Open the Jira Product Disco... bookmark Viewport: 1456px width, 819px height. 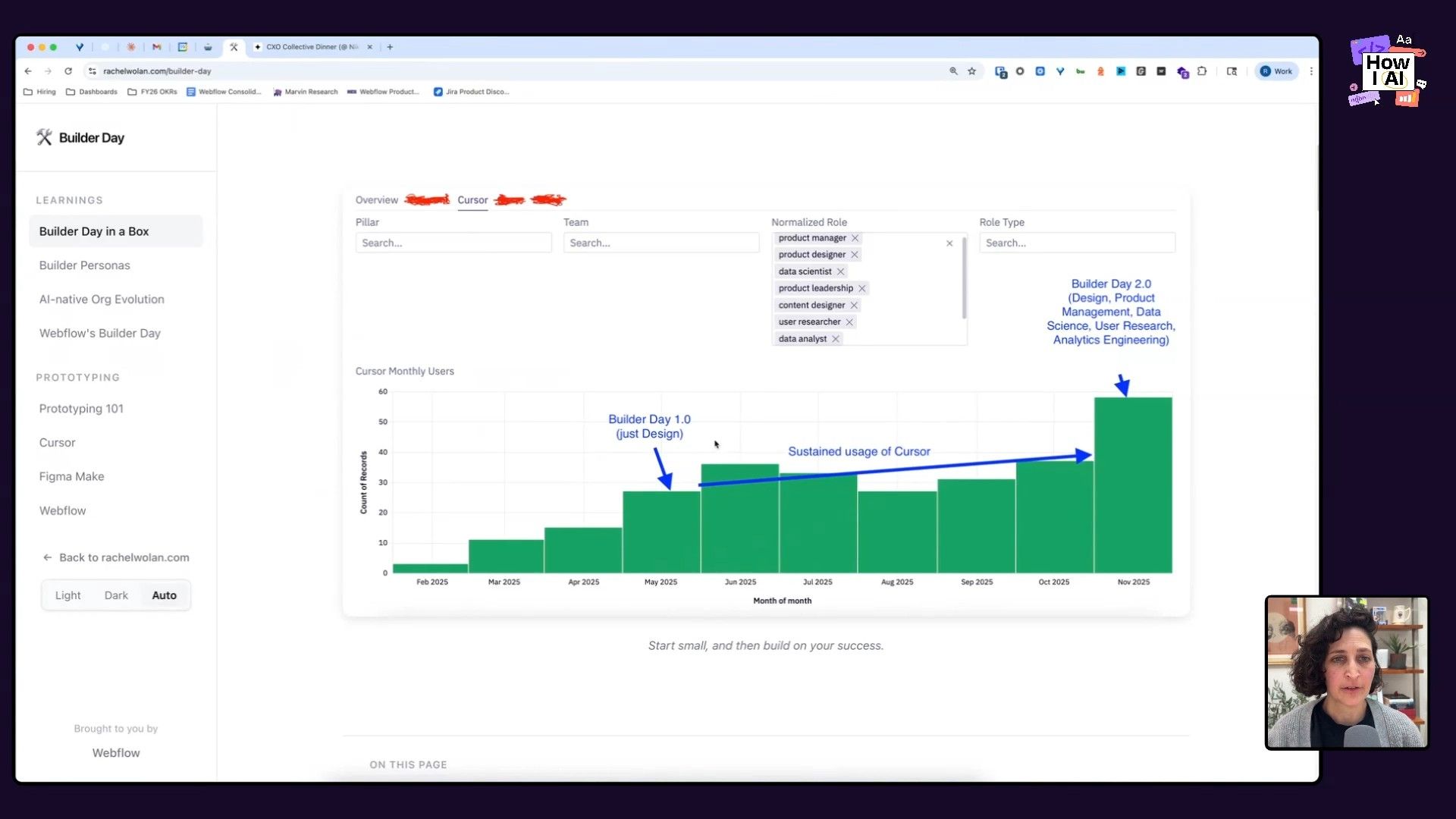click(x=471, y=92)
